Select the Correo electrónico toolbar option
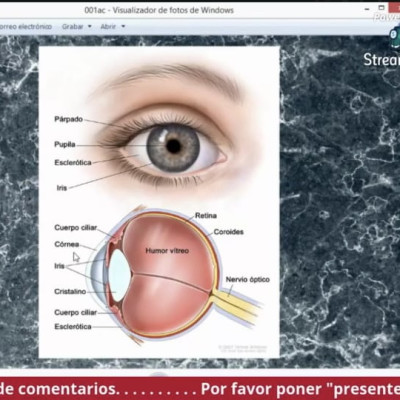This screenshot has width=400, height=400. 25,26
